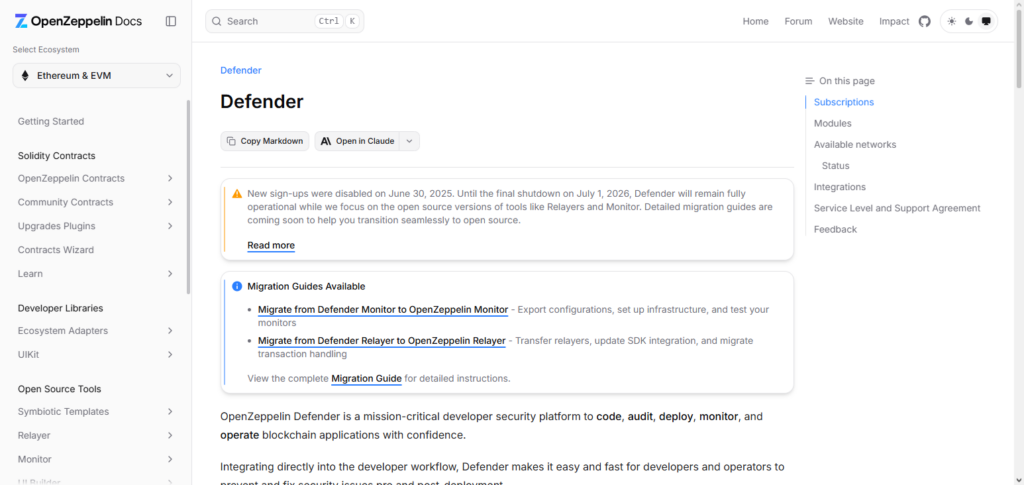Screen dimensions: 1024x485
Task: Jump to Modules section
Action: (833, 123)
